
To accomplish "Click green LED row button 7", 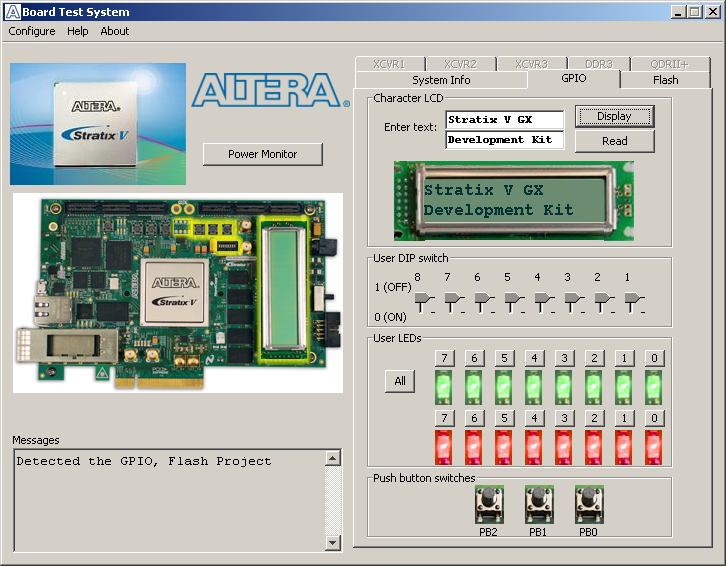I will 444,358.
